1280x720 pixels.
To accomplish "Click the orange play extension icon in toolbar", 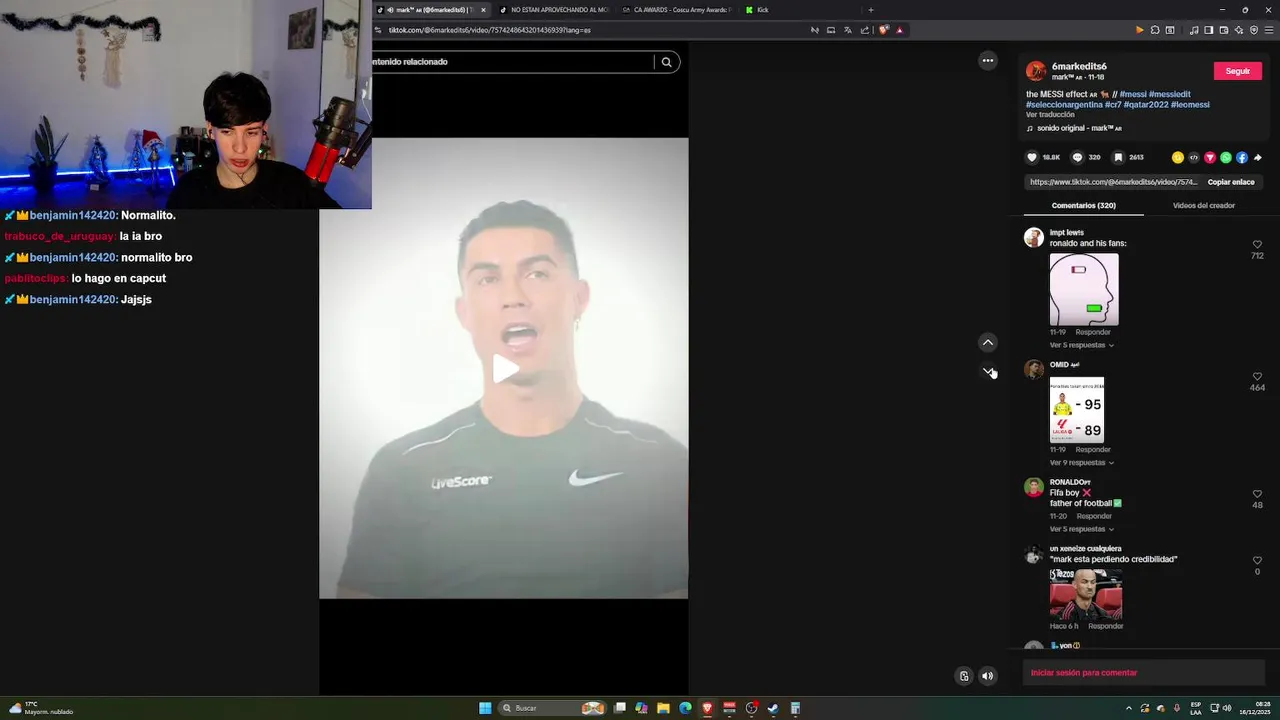I will (1139, 30).
